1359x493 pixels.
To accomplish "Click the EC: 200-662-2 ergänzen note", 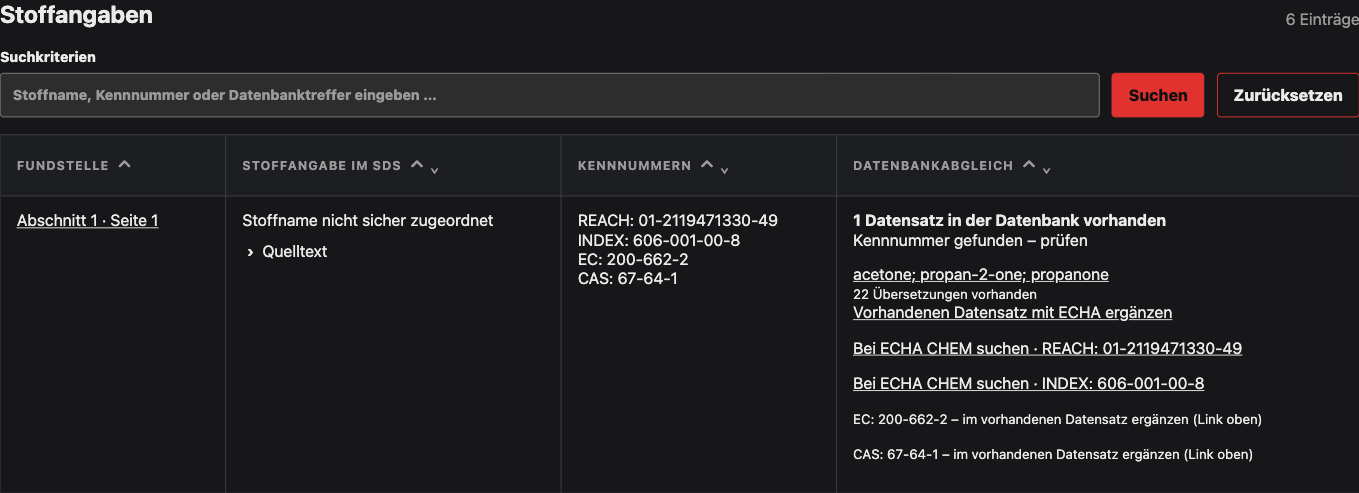I will pos(1057,420).
